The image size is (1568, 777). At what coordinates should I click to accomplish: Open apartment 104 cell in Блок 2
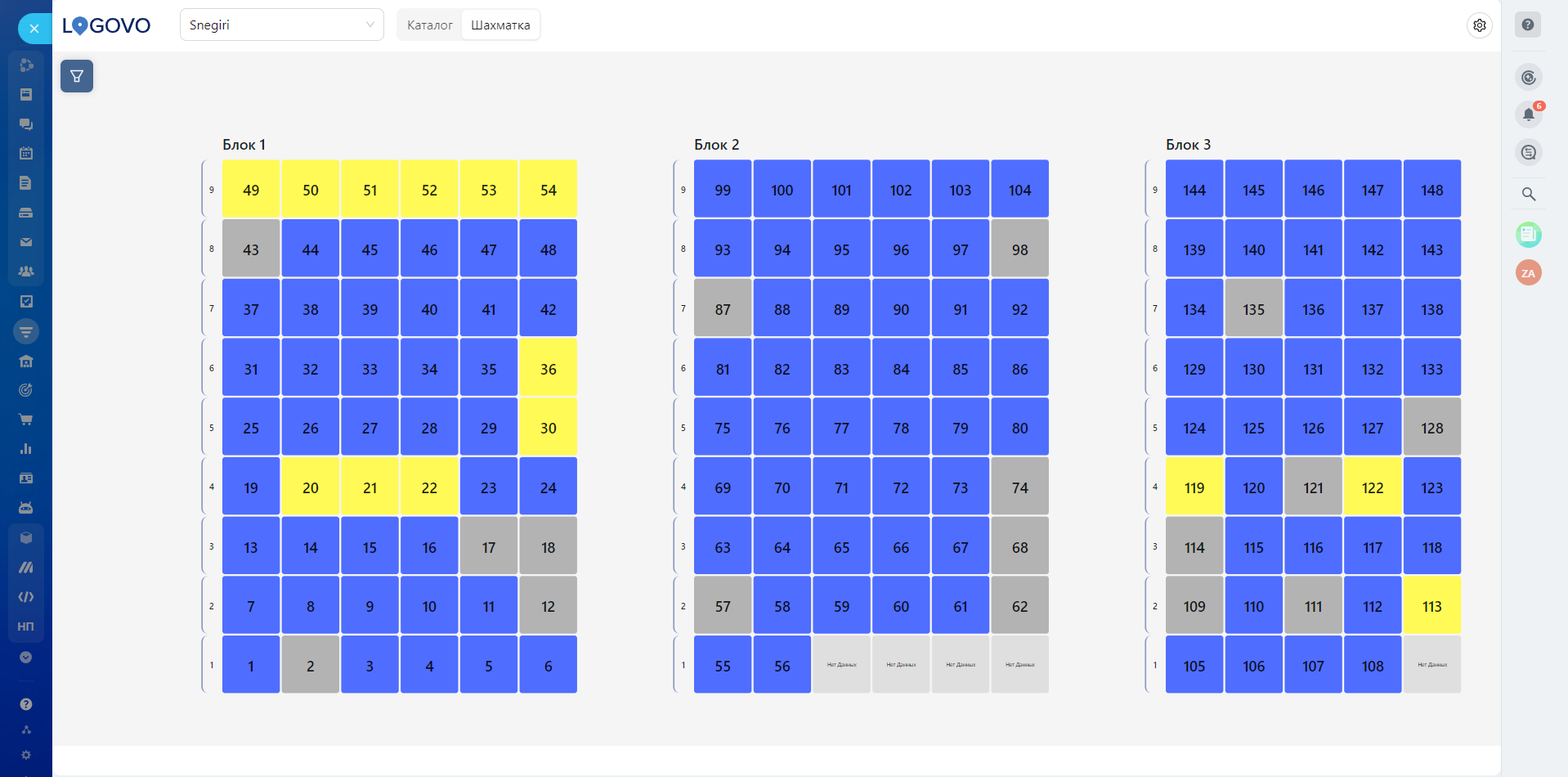tap(1019, 190)
